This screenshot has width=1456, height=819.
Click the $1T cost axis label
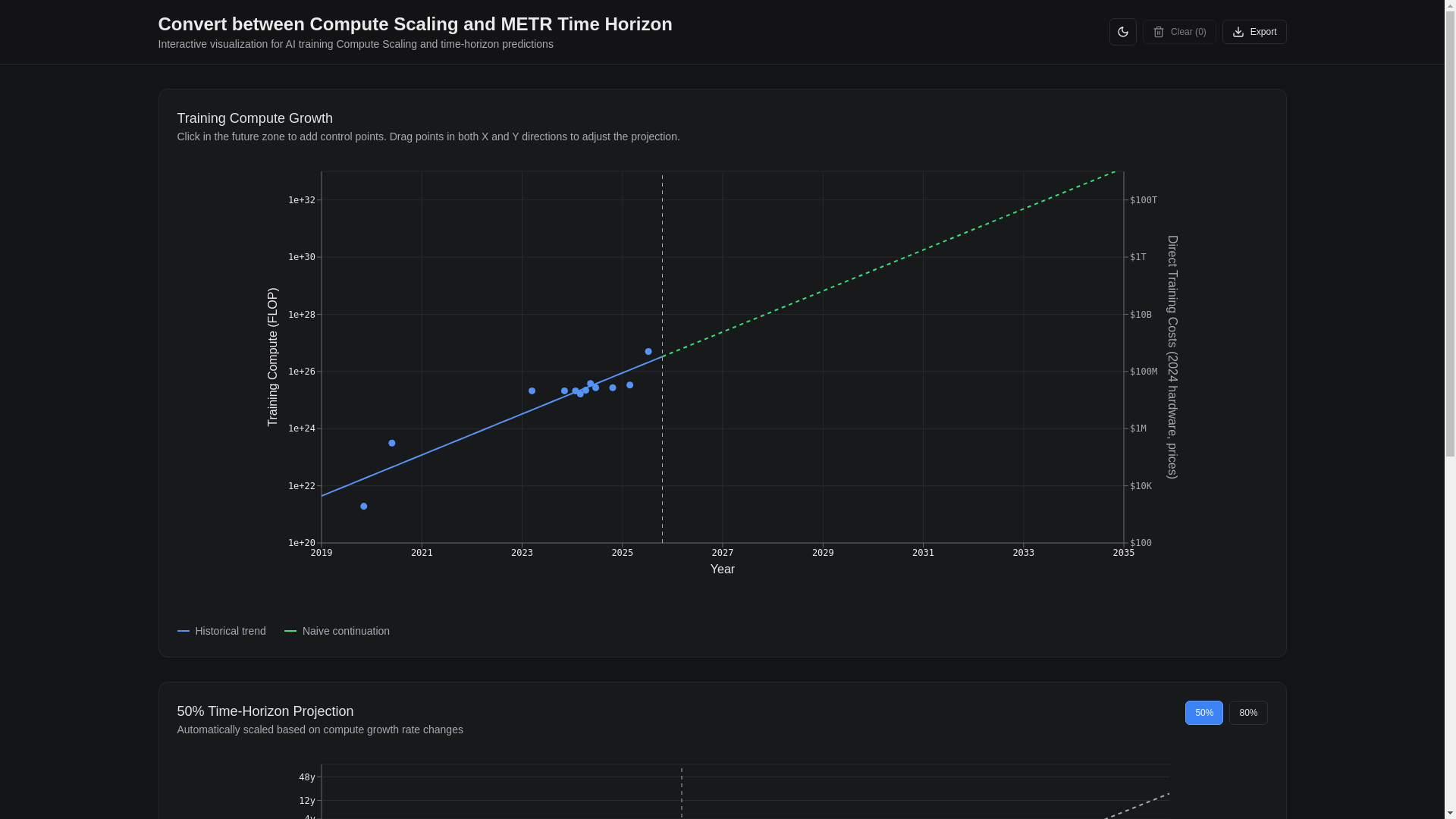[x=1137, y=258]
